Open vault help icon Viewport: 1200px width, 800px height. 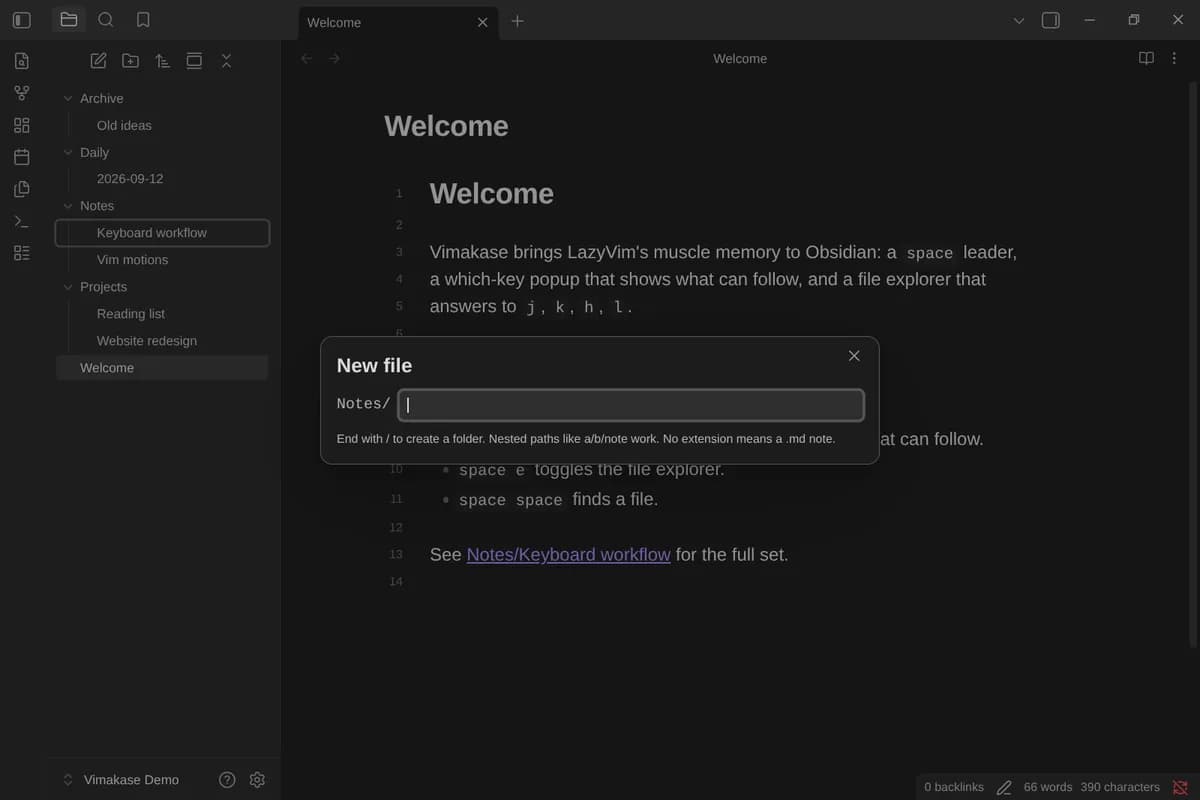(227, 779)
